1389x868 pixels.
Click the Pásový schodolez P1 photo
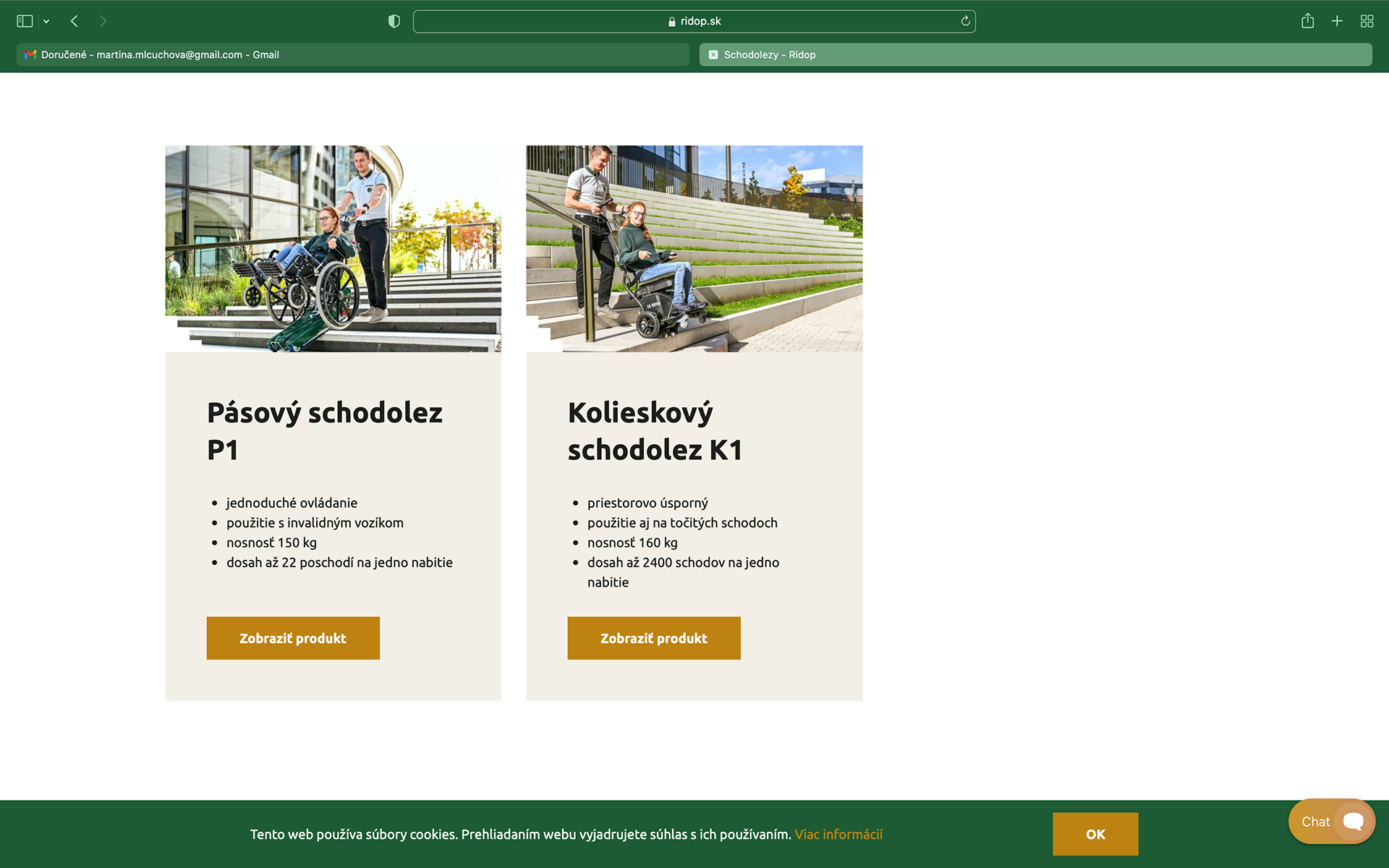[x=333, y=249]
